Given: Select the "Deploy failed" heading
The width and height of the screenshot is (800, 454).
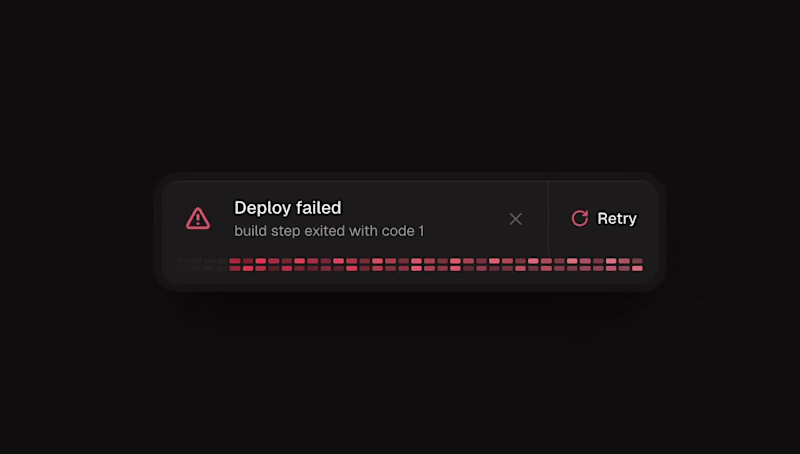Looking at the screenshot, I should [x=288, y=208].
